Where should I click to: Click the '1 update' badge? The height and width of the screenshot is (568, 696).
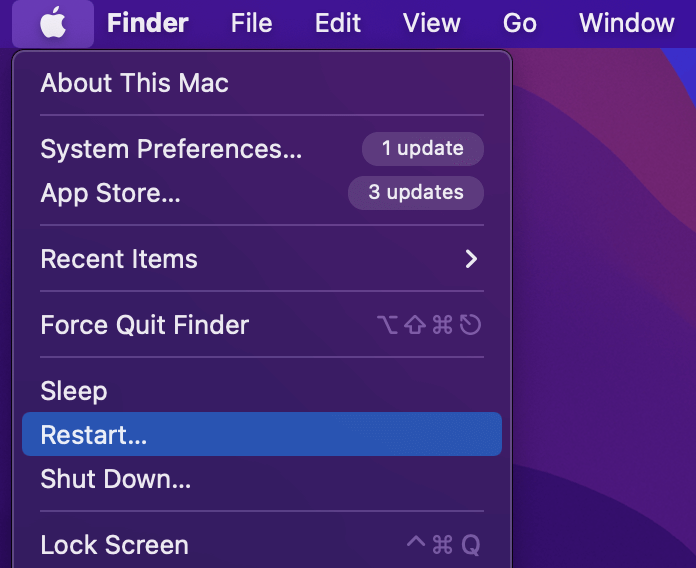click(x=422, y=149)
